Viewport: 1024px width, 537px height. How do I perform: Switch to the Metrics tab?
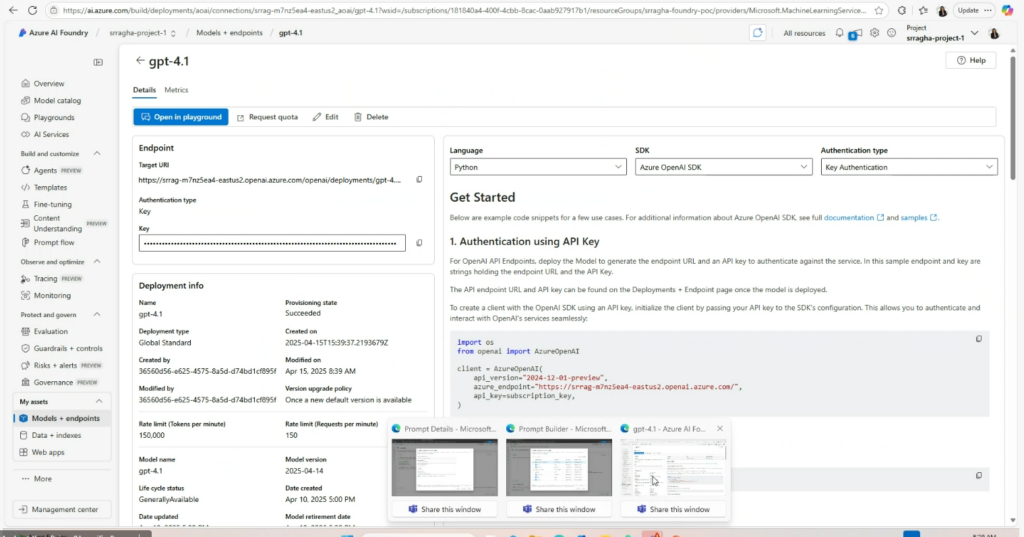[x=176, y=90]
